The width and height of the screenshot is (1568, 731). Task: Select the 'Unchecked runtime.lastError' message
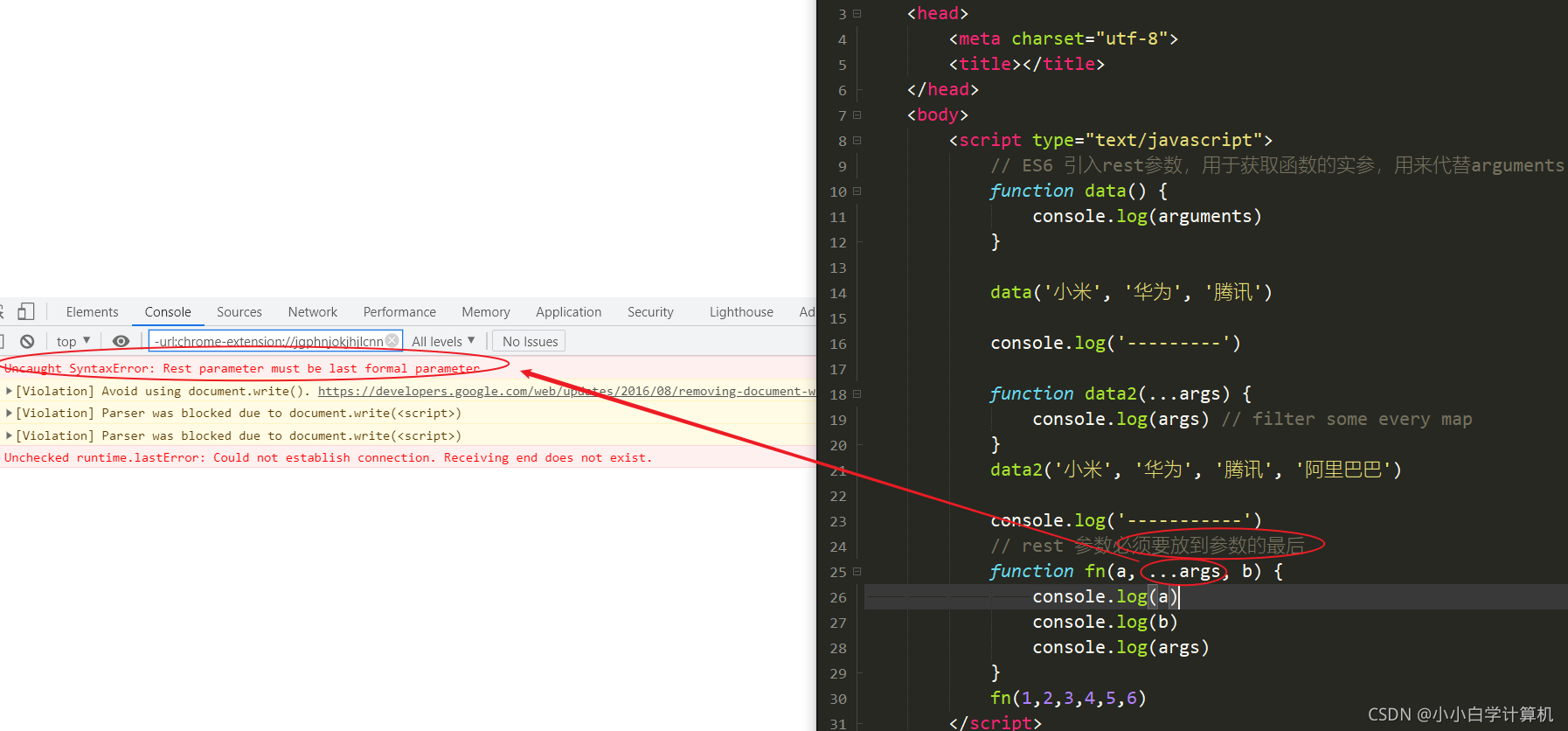click(328, 457)
